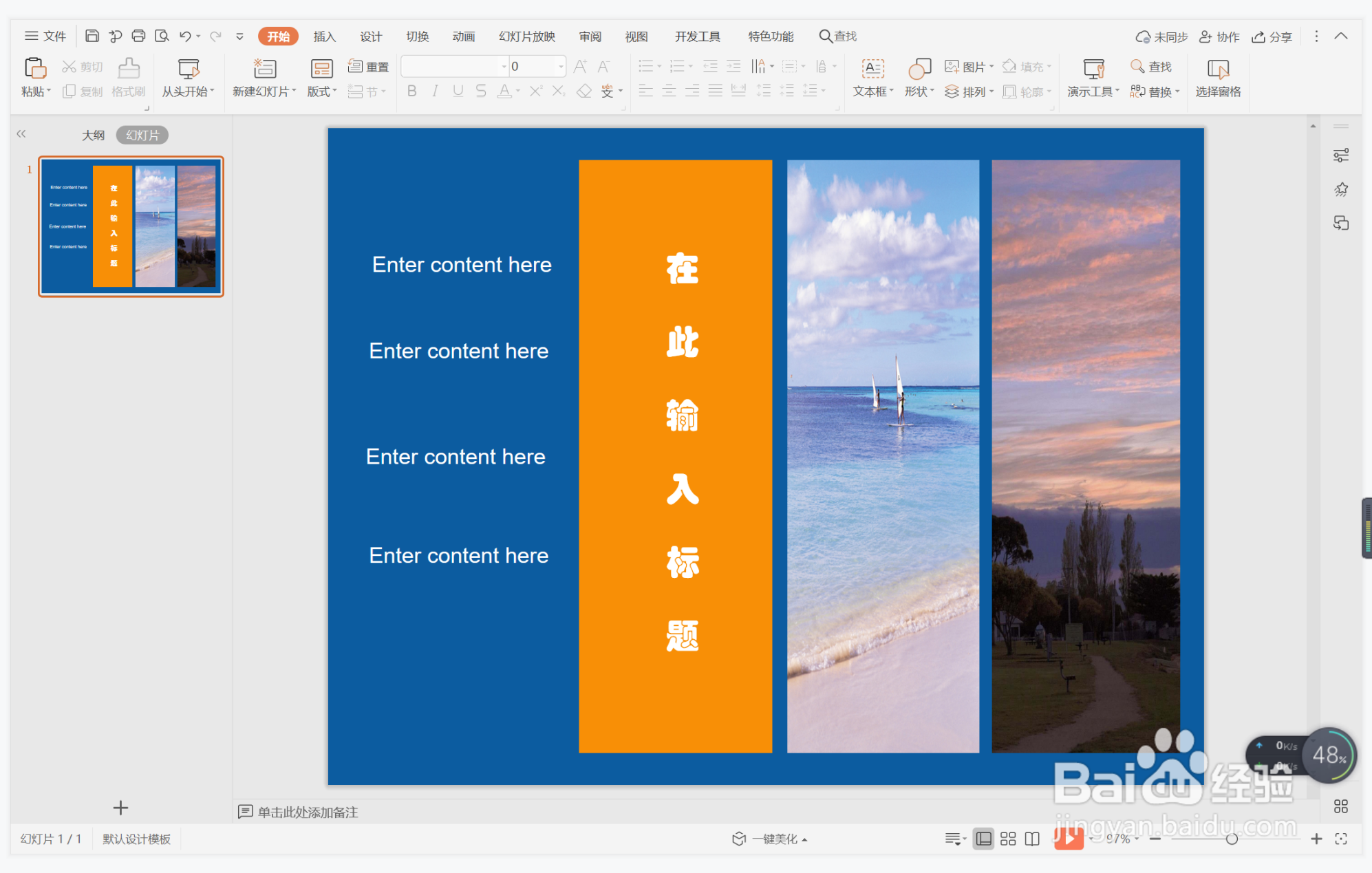1372x873 pixels.
Task: Click the Save icon in quick toolbar
Action: [92, 36]
